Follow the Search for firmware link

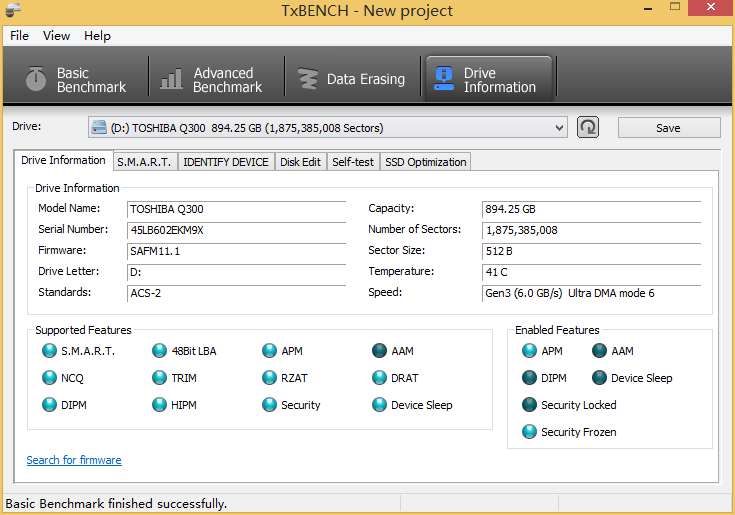74,460
